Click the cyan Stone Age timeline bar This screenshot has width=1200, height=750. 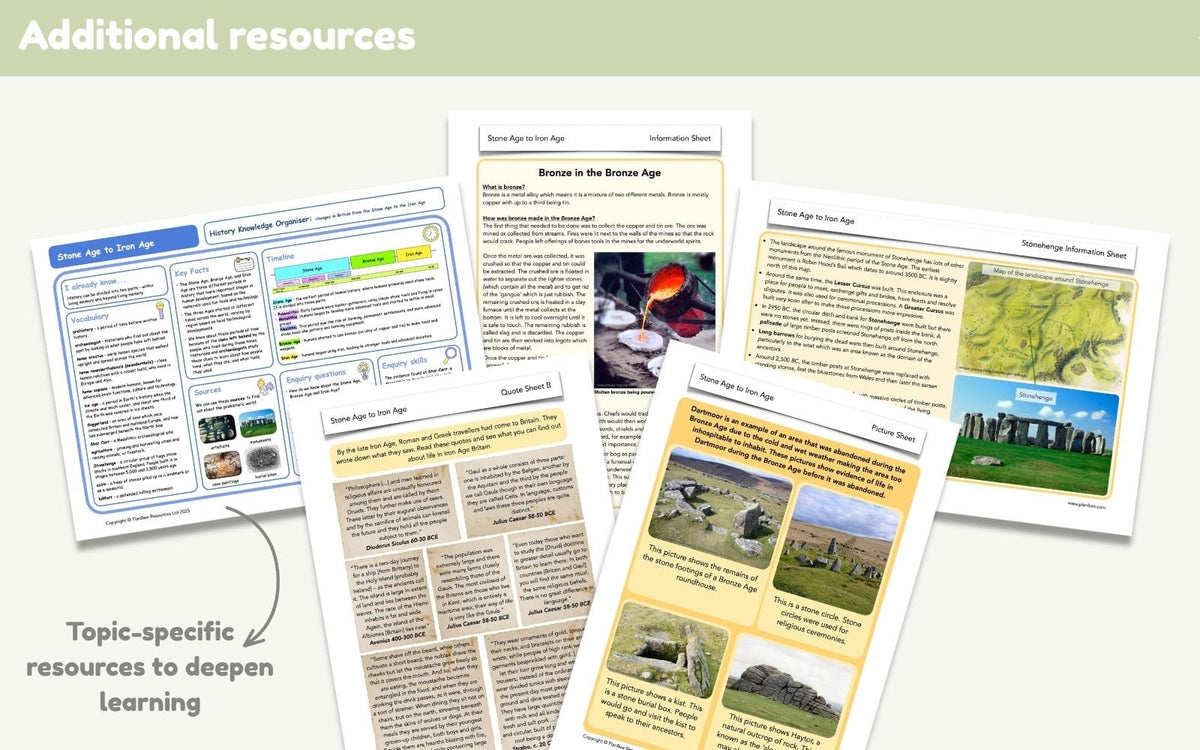[313, 270]
